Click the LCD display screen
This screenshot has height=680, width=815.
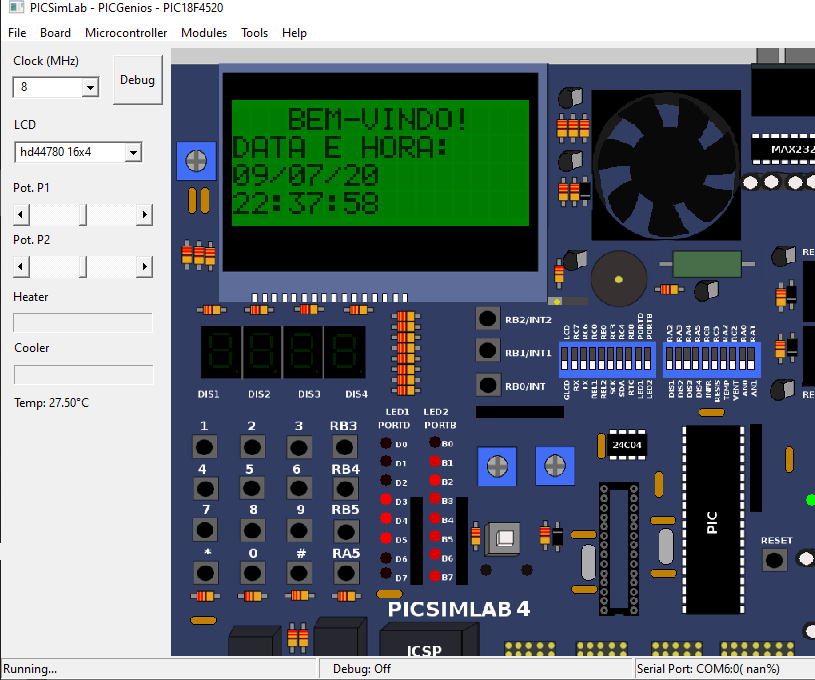point(380,163)
